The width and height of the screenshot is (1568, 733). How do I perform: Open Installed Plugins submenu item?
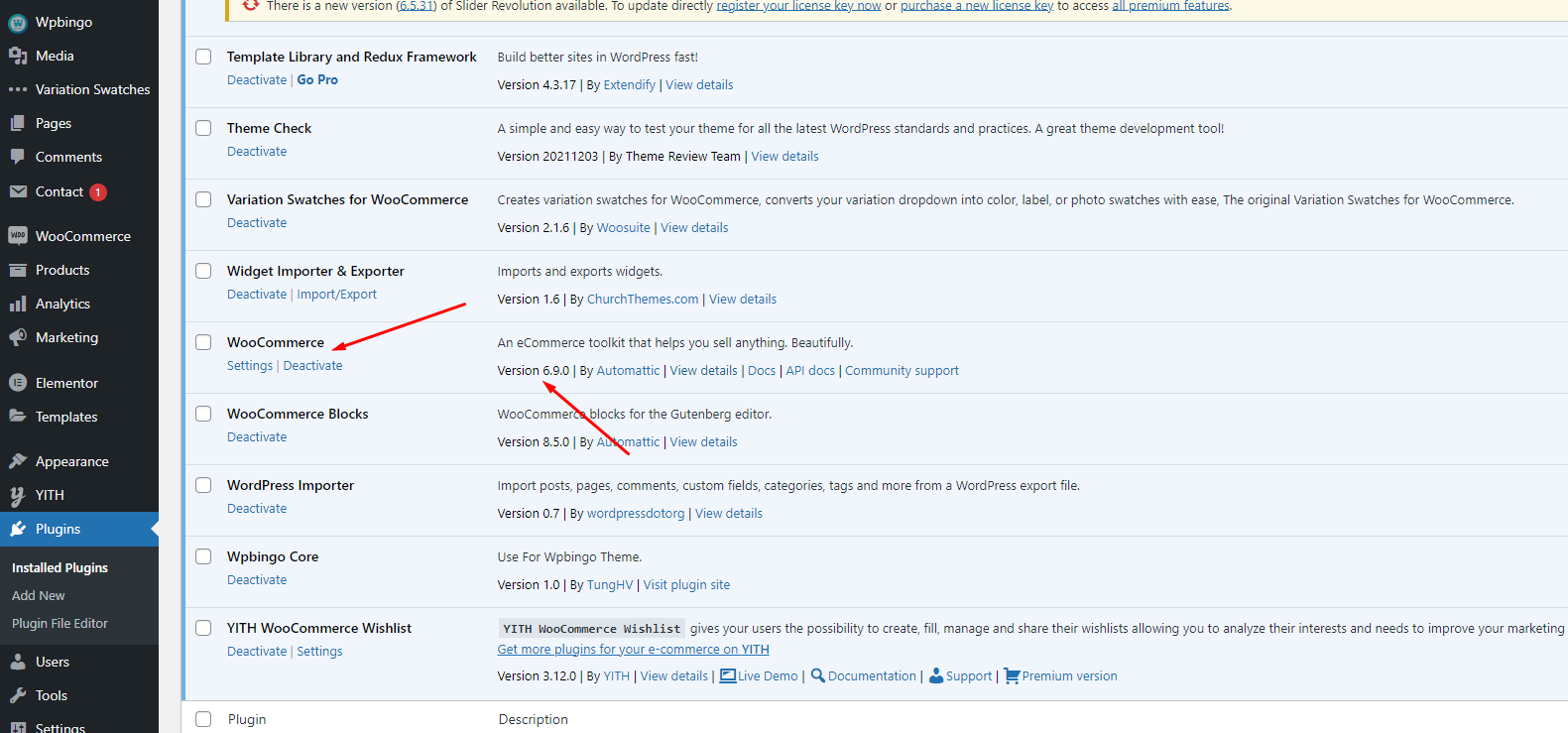60,567
